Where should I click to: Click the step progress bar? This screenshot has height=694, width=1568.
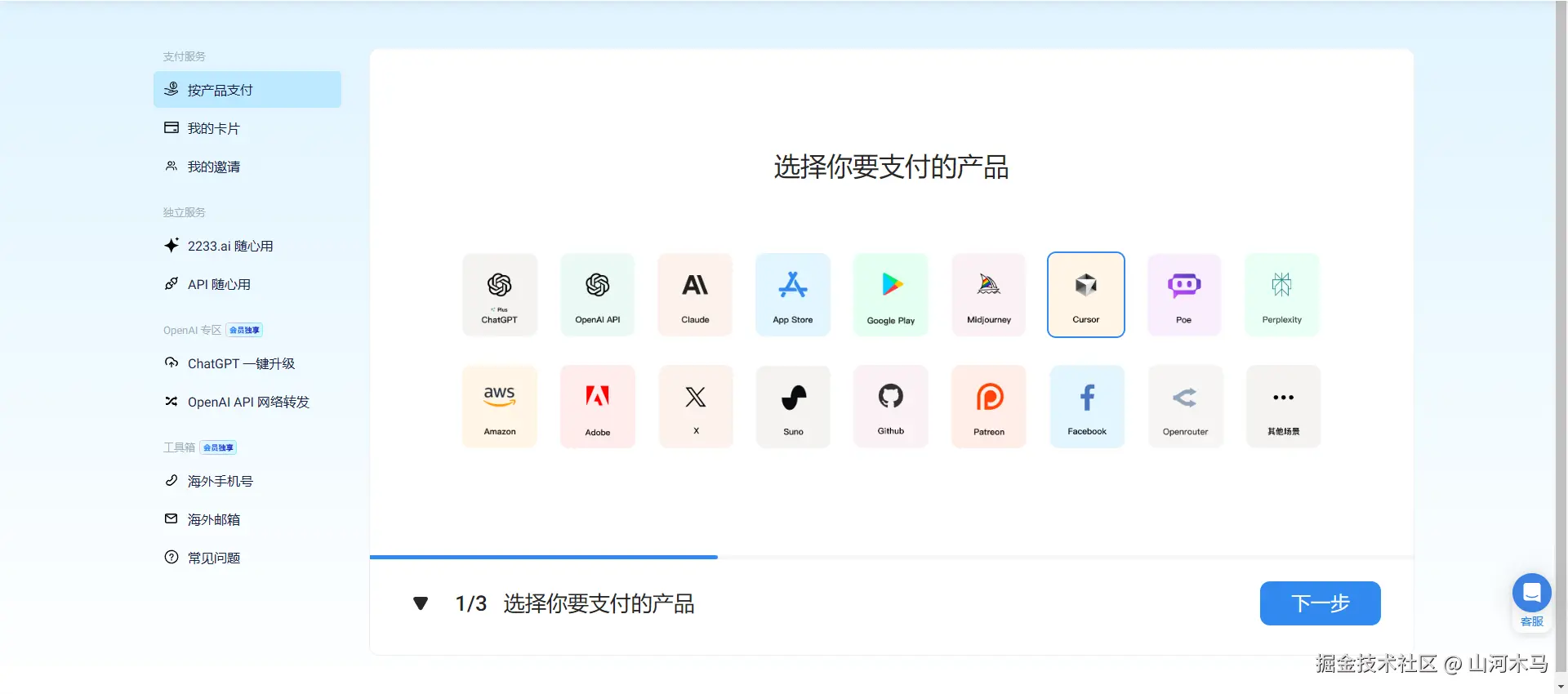pos(891,557)
